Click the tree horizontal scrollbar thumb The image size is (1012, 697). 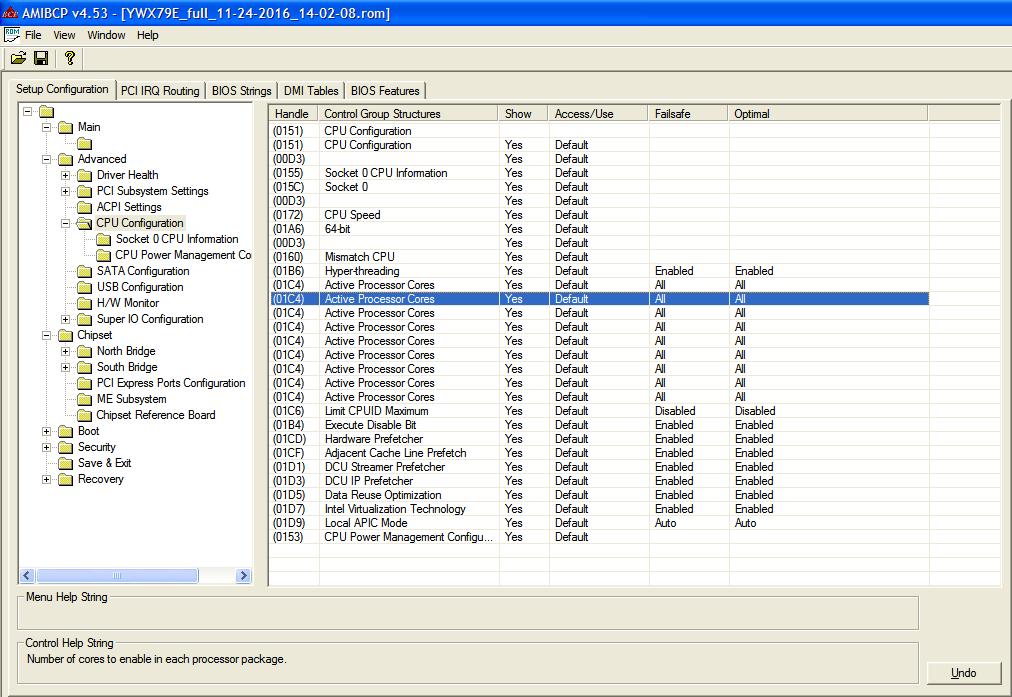[x=117, y=576]
